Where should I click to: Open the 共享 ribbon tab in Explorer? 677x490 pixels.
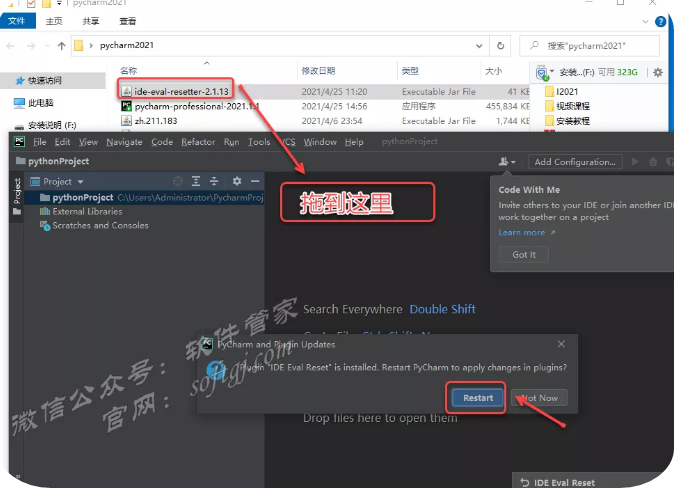click(x=91, y=21)
